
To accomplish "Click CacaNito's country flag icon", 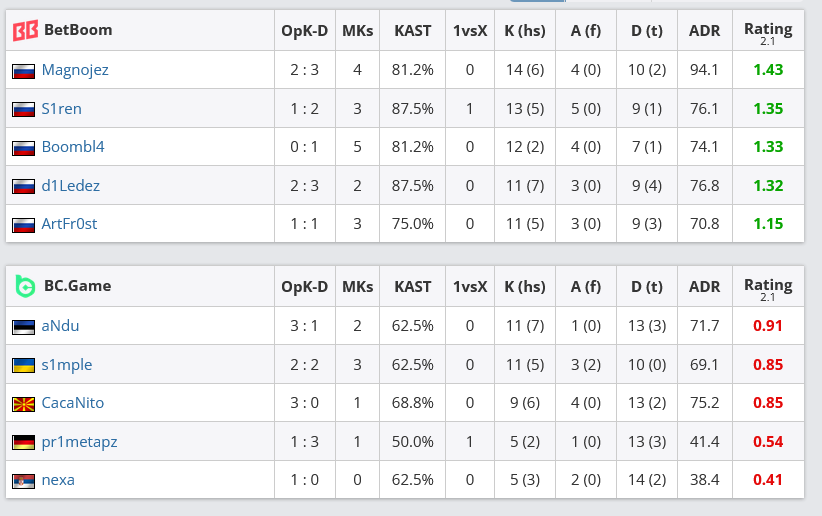I will tap(23, 404).
